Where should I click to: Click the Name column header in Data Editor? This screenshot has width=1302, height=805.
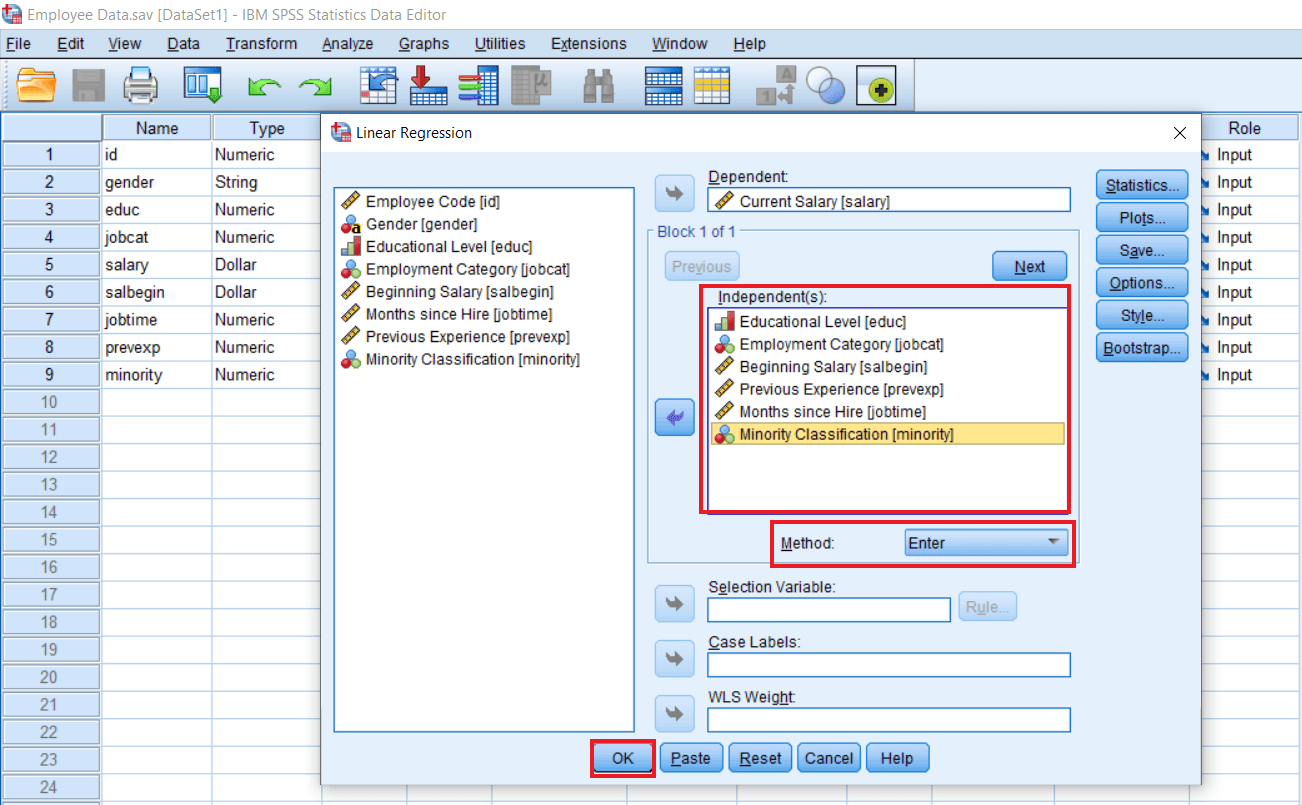(157, 128)
